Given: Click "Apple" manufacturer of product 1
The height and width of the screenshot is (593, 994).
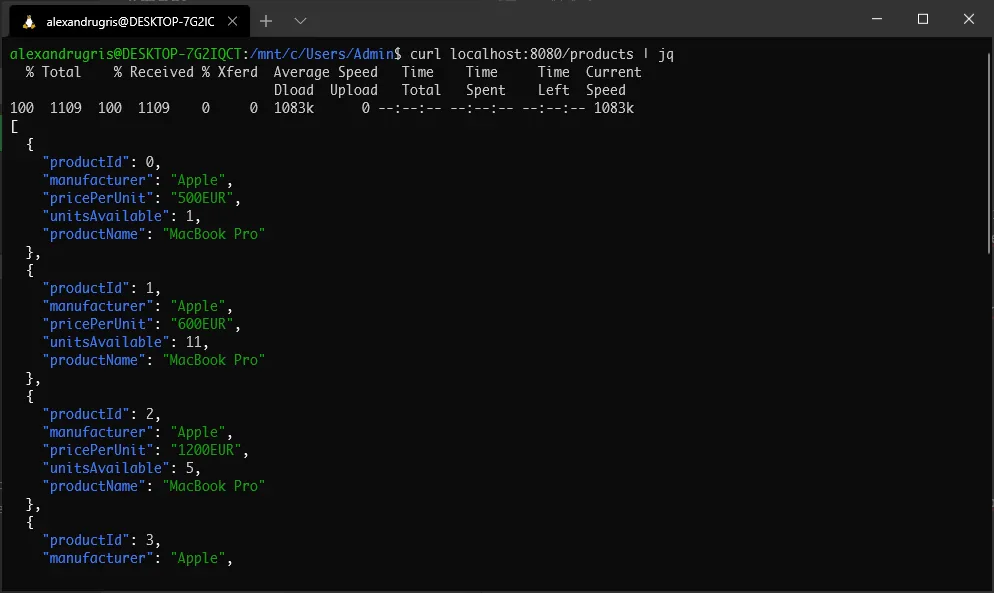Looking at the screenshot, I should point(198,306).
